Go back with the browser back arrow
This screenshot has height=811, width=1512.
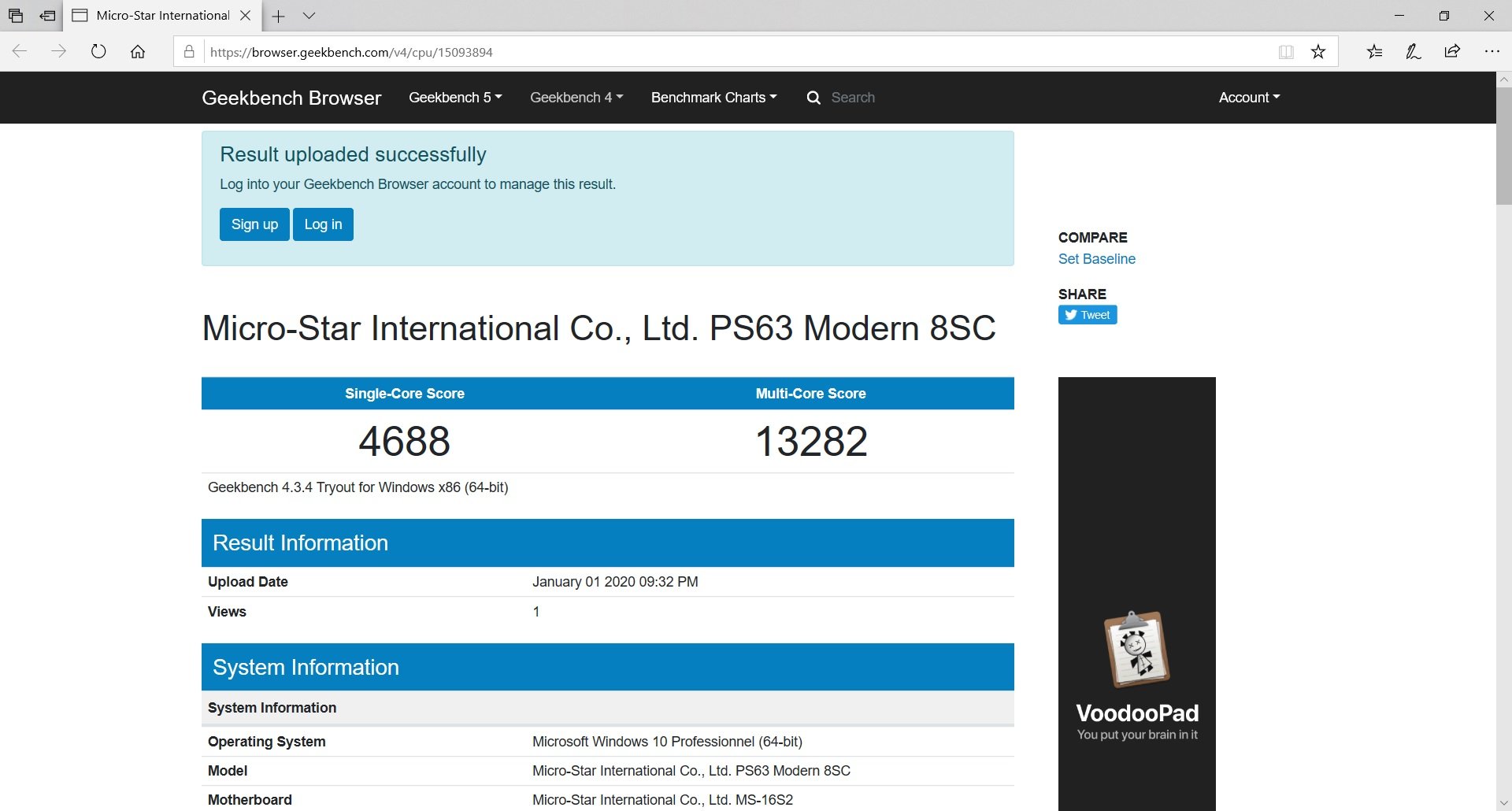(x=20, y=51)
